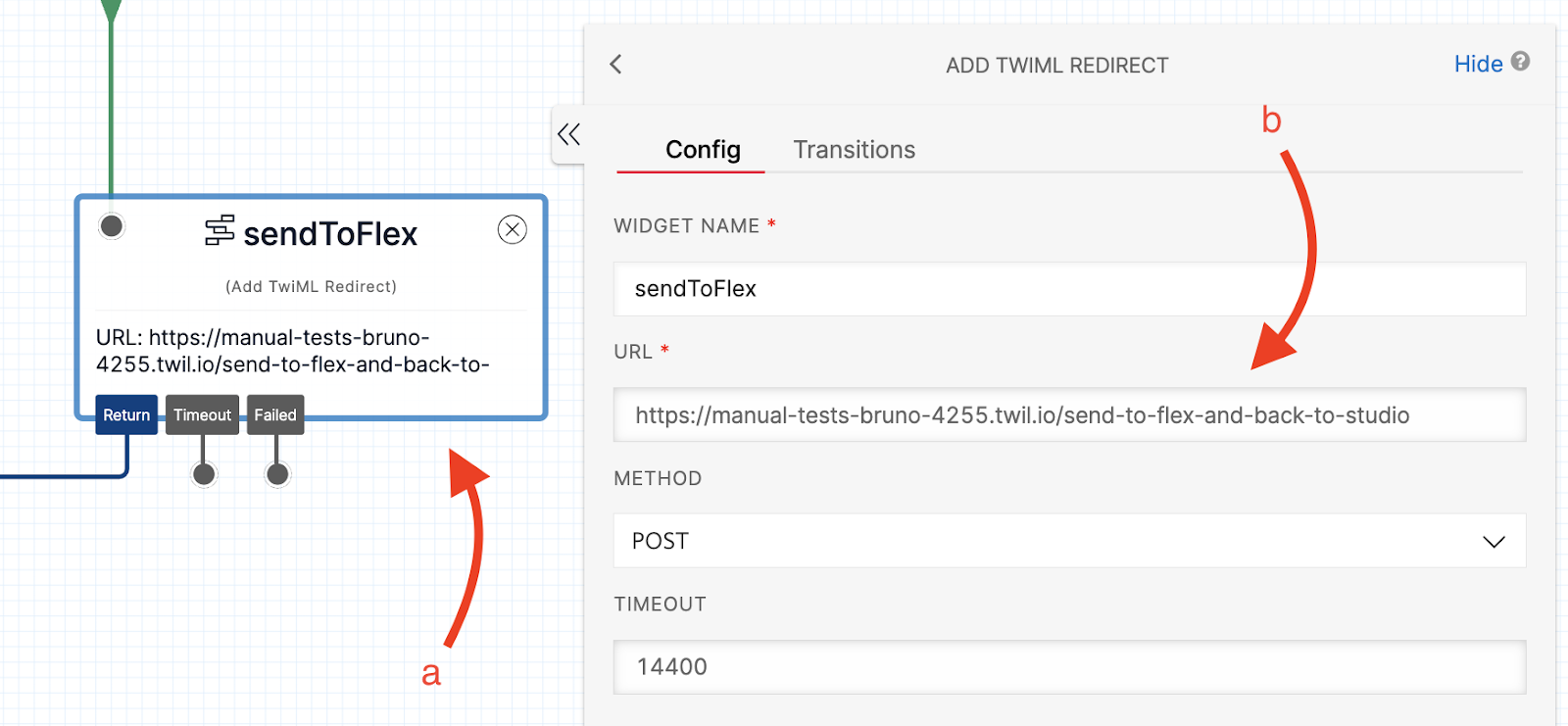Open the help question mark icon
This screenshot has height=726, width=1568.
1520,62
